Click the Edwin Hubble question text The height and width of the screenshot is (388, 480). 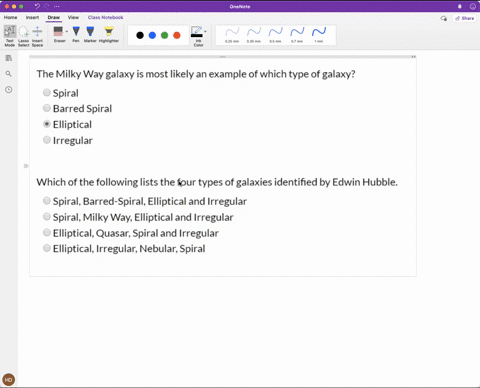217,182
